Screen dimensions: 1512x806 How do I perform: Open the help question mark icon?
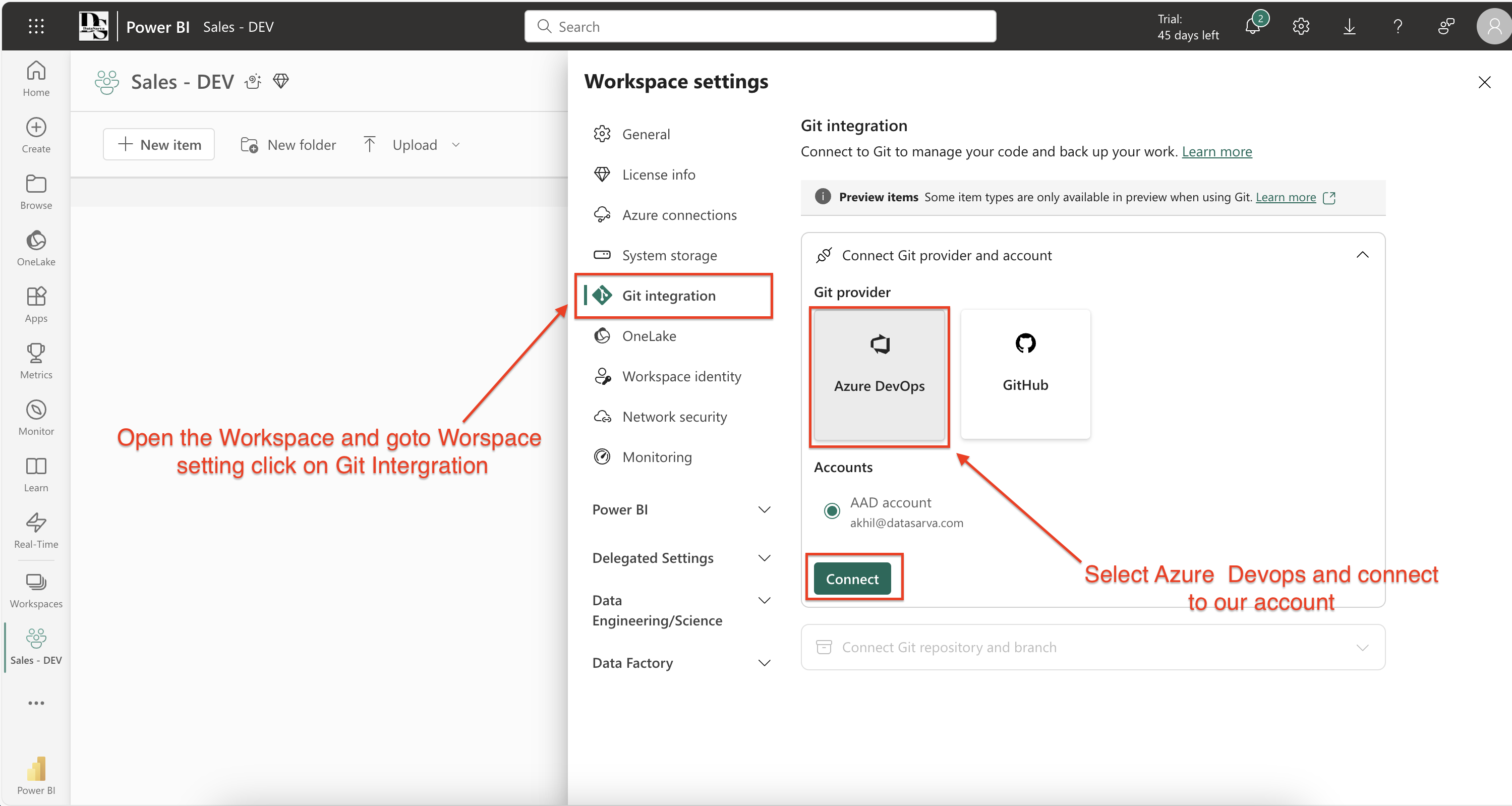[x=1398, y=26]
